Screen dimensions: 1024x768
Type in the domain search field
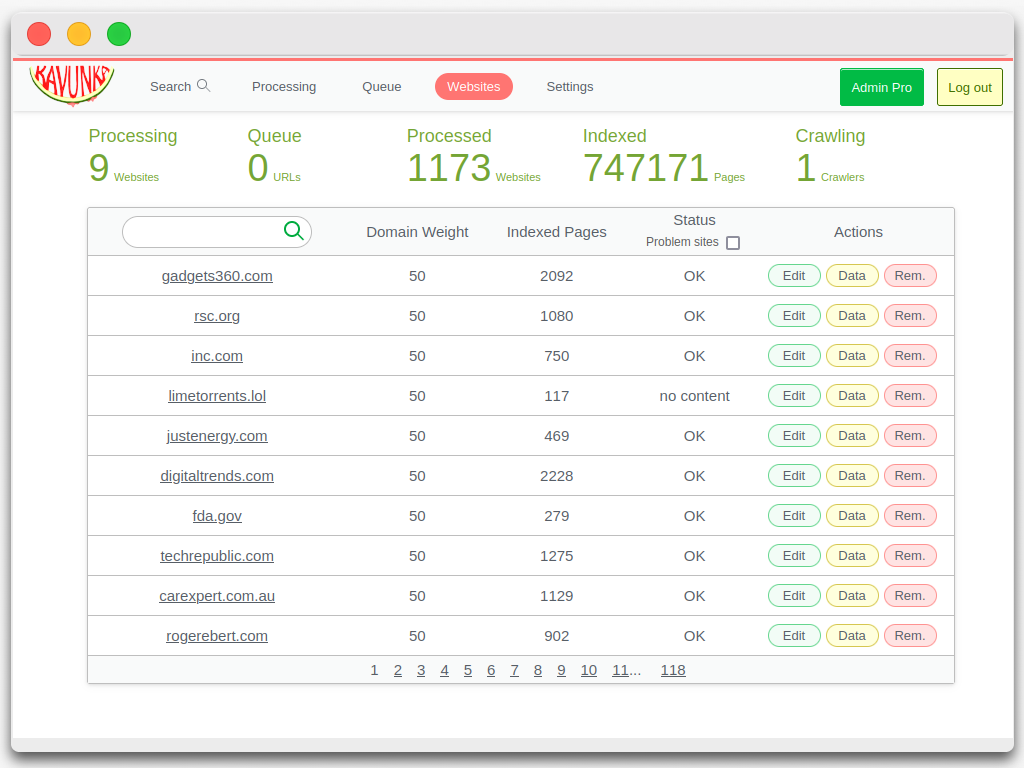coord(203,232)
